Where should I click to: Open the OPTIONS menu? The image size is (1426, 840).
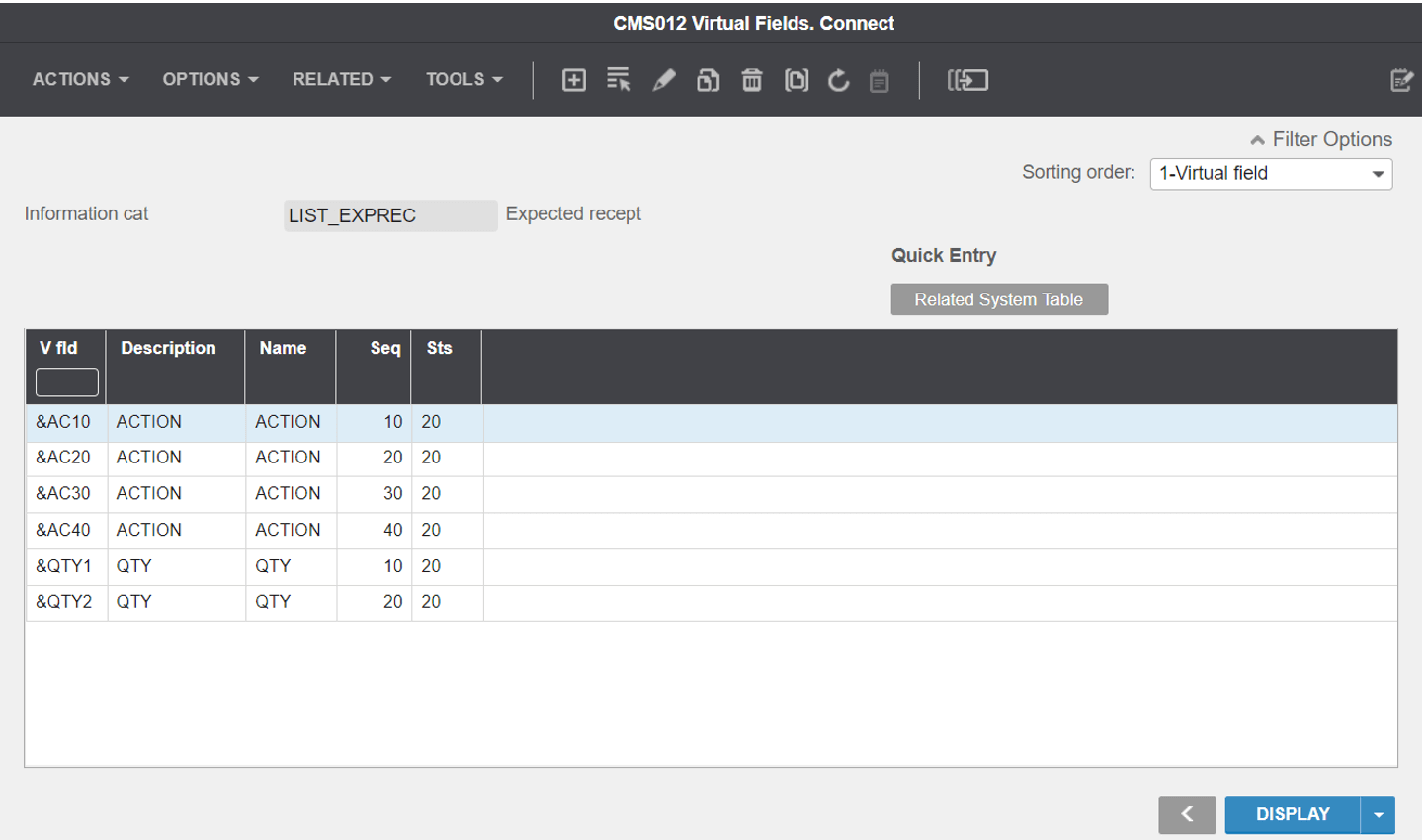(210, 79)
